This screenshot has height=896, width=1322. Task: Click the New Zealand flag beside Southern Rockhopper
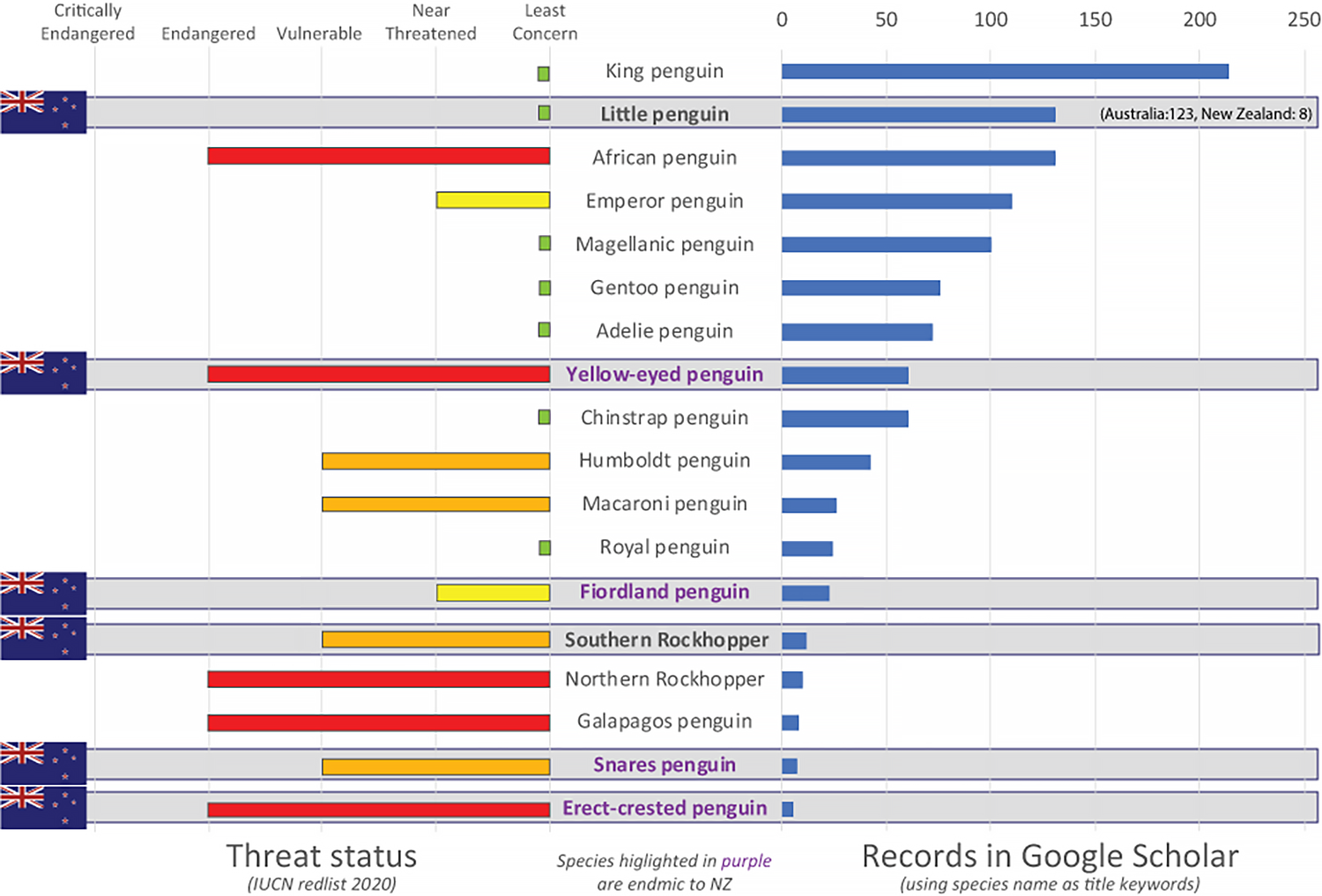tap(43, 638)
